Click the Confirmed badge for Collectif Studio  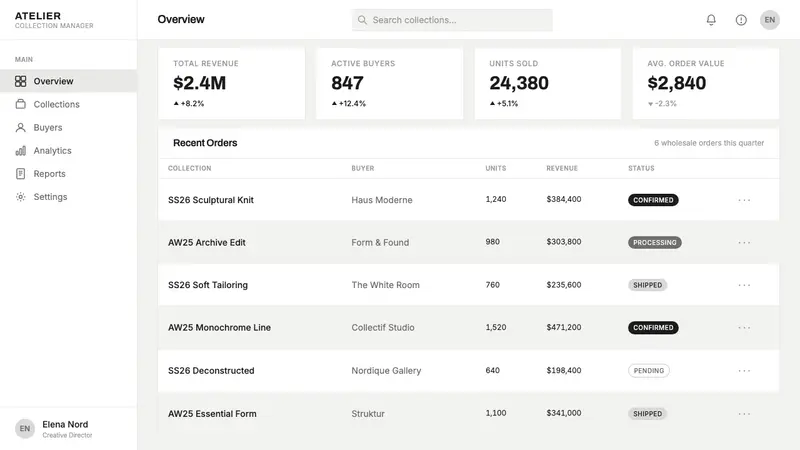[x=653, y=328]
